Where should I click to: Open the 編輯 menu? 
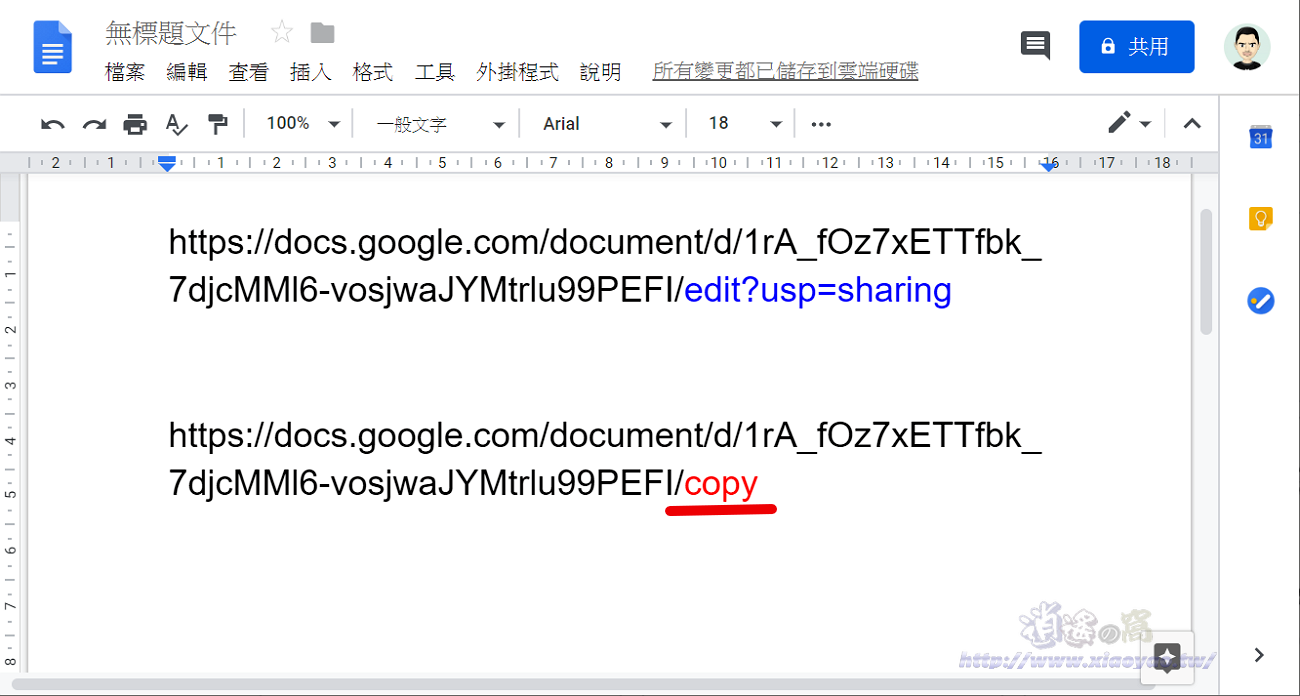187,72
